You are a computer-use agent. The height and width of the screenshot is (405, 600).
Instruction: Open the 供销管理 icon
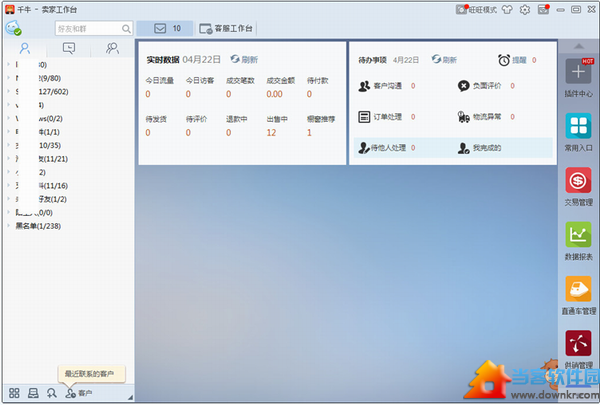578,343
